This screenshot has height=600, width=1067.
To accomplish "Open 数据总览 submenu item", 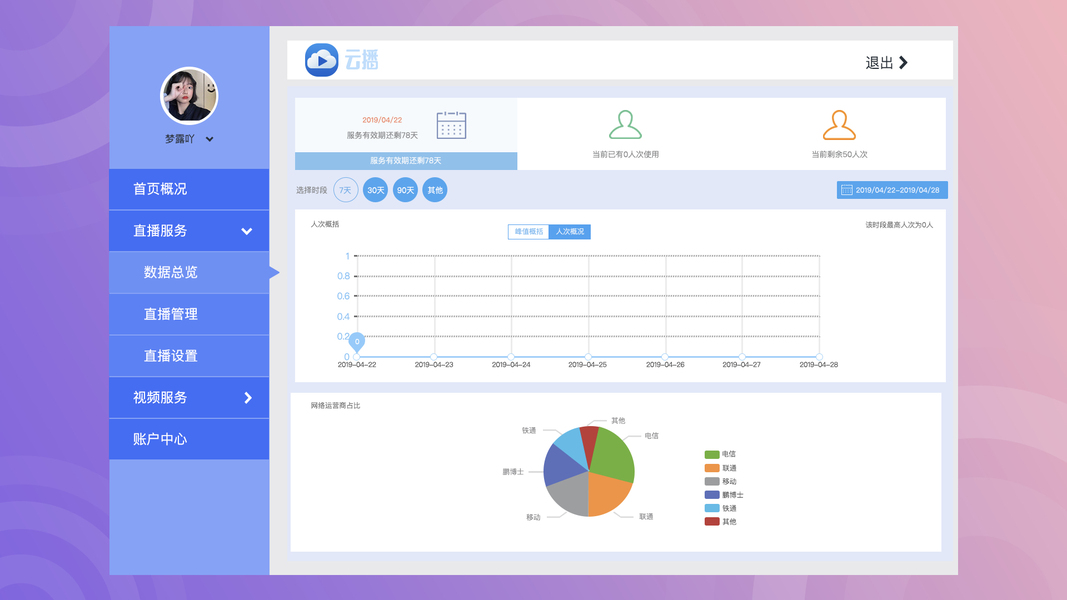I will pos(189,273).
